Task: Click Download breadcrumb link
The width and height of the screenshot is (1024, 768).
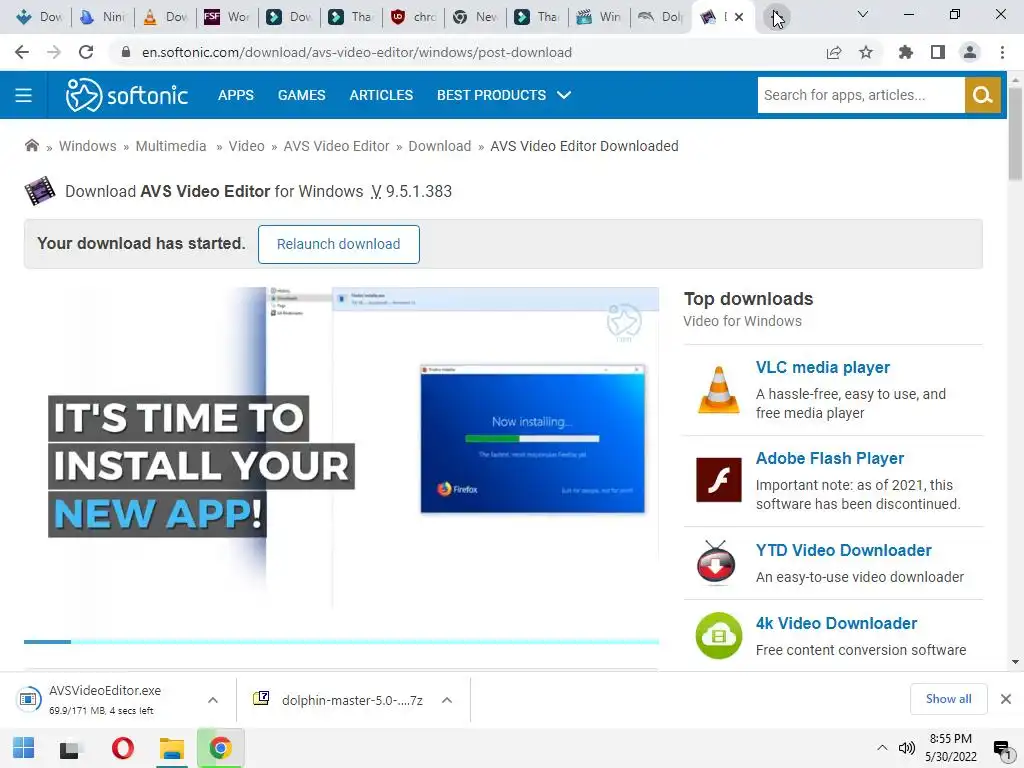Action: pyautogui.click(x=440, y=146)
